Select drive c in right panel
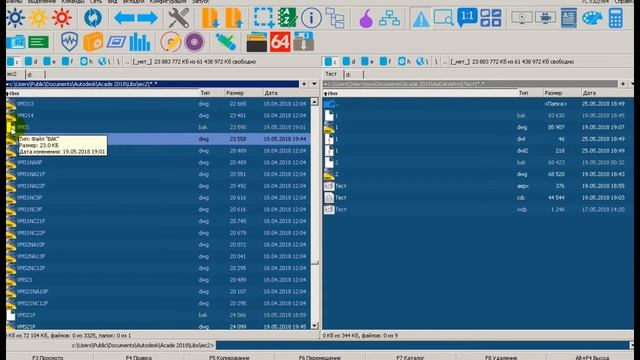The image size is (640, 360). coord(331,62)
